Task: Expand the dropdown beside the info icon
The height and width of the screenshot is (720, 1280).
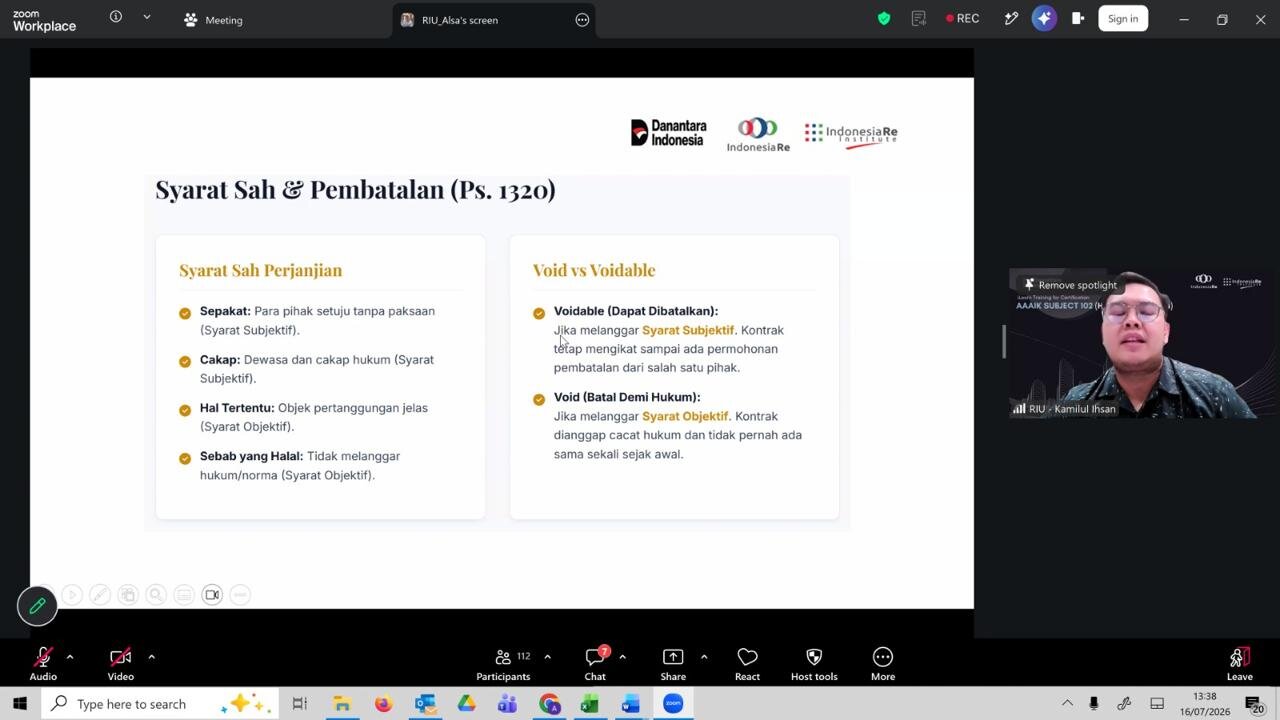Action: 147,17
